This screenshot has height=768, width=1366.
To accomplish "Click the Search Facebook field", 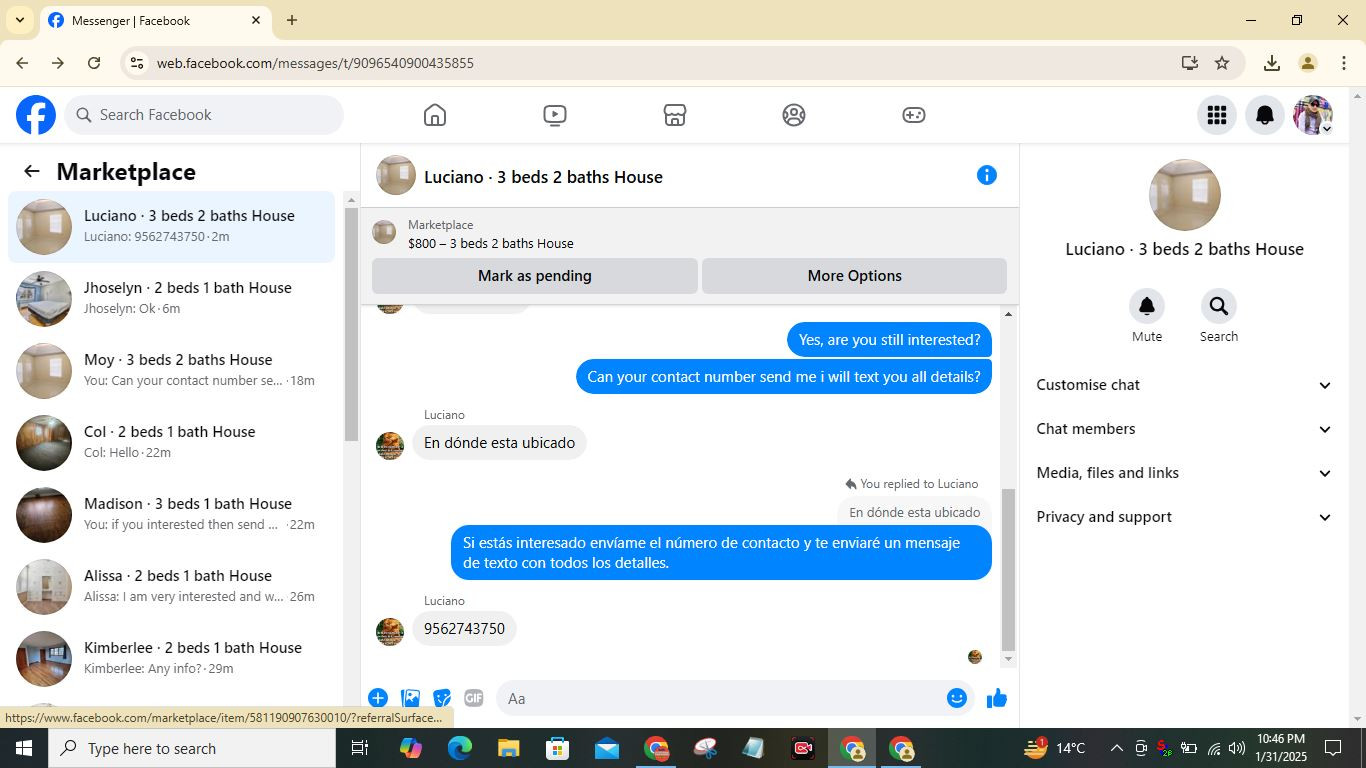I will [x=204, y=115].
